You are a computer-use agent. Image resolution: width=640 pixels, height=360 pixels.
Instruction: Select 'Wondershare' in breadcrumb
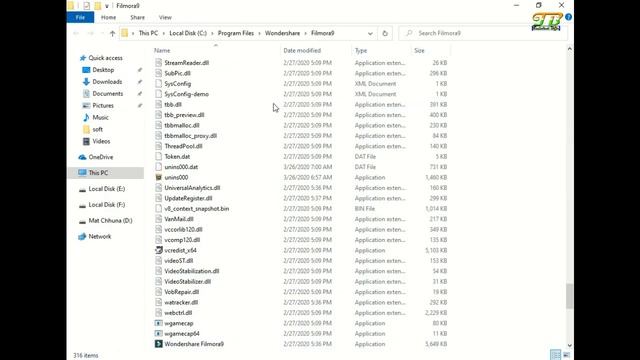282,33
